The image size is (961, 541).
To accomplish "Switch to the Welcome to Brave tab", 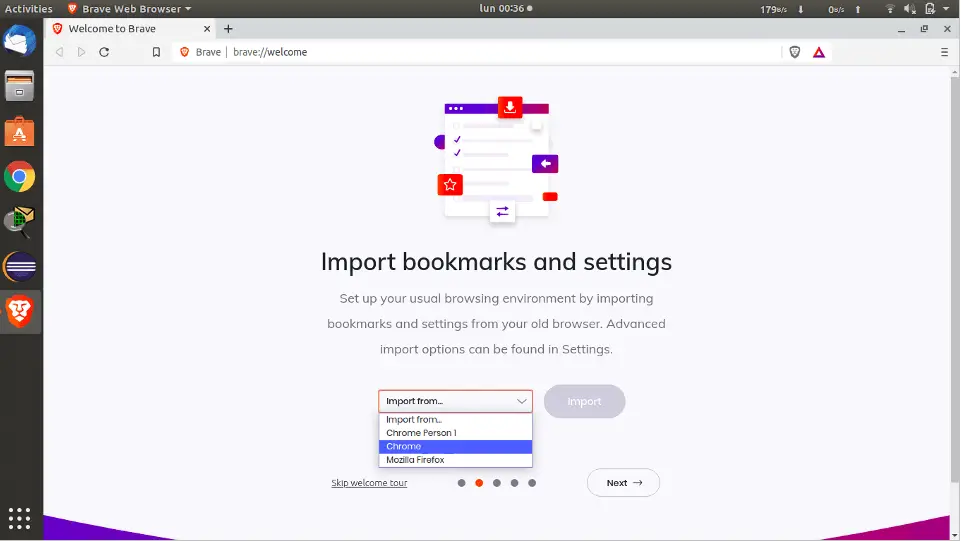I will [x=129, y=29].
